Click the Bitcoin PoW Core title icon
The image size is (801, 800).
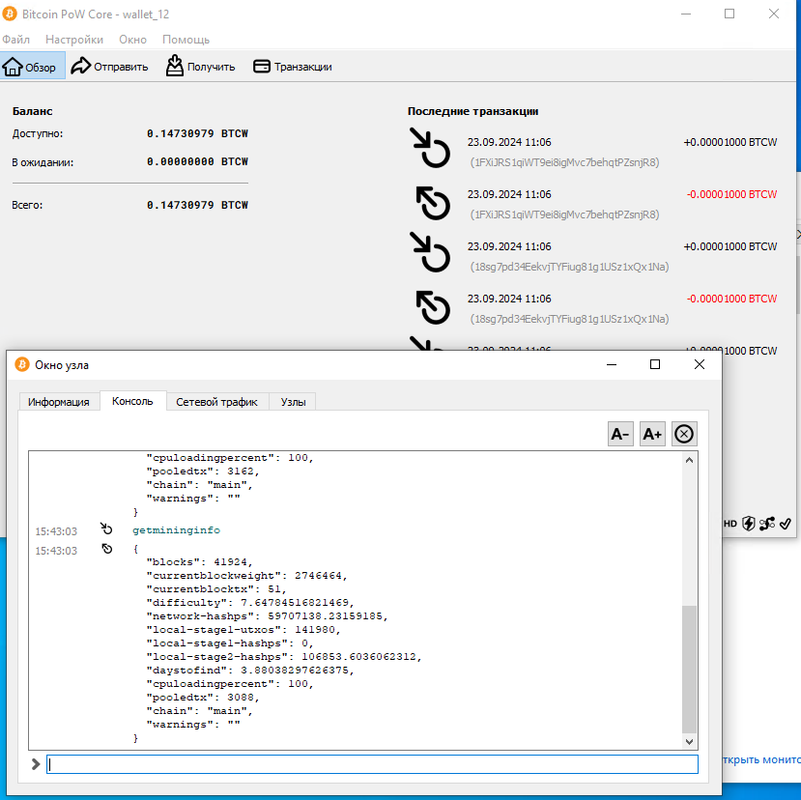[9, 14]
